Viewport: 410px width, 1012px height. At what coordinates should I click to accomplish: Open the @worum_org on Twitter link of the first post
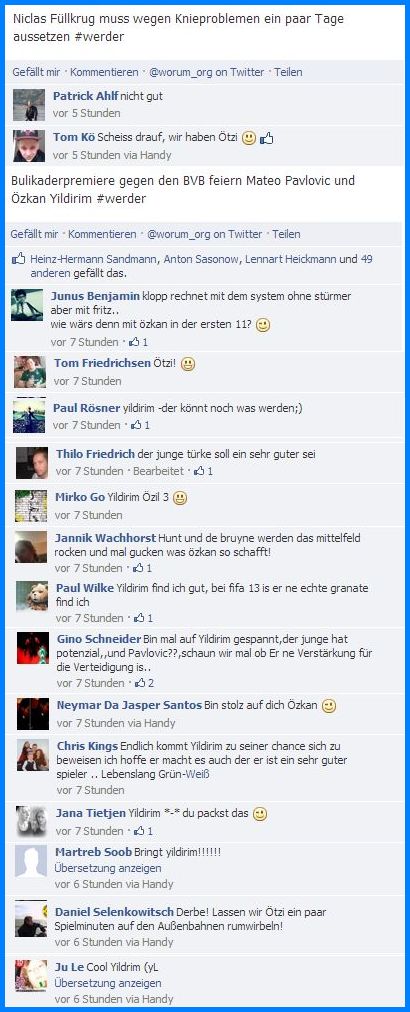(207, 72)
